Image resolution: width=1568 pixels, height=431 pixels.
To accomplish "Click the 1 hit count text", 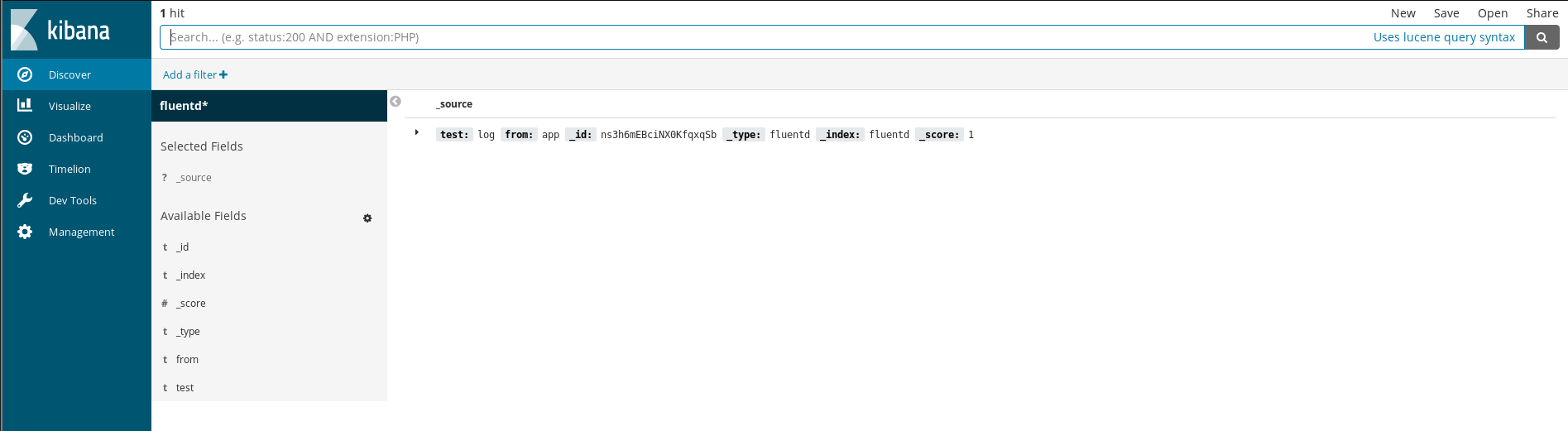I will (x=172, y=13).
